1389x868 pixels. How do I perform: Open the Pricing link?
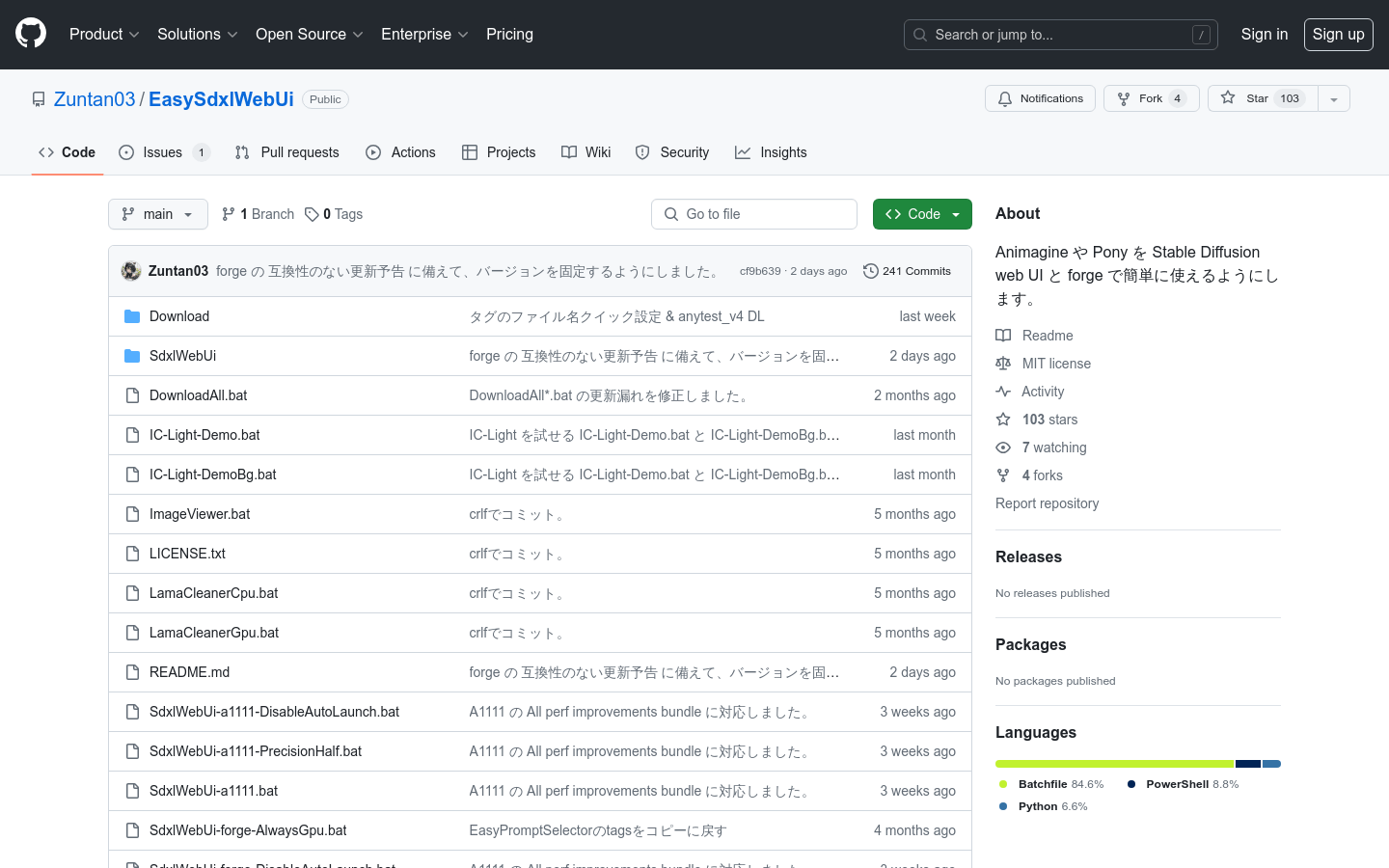(509, 34)
